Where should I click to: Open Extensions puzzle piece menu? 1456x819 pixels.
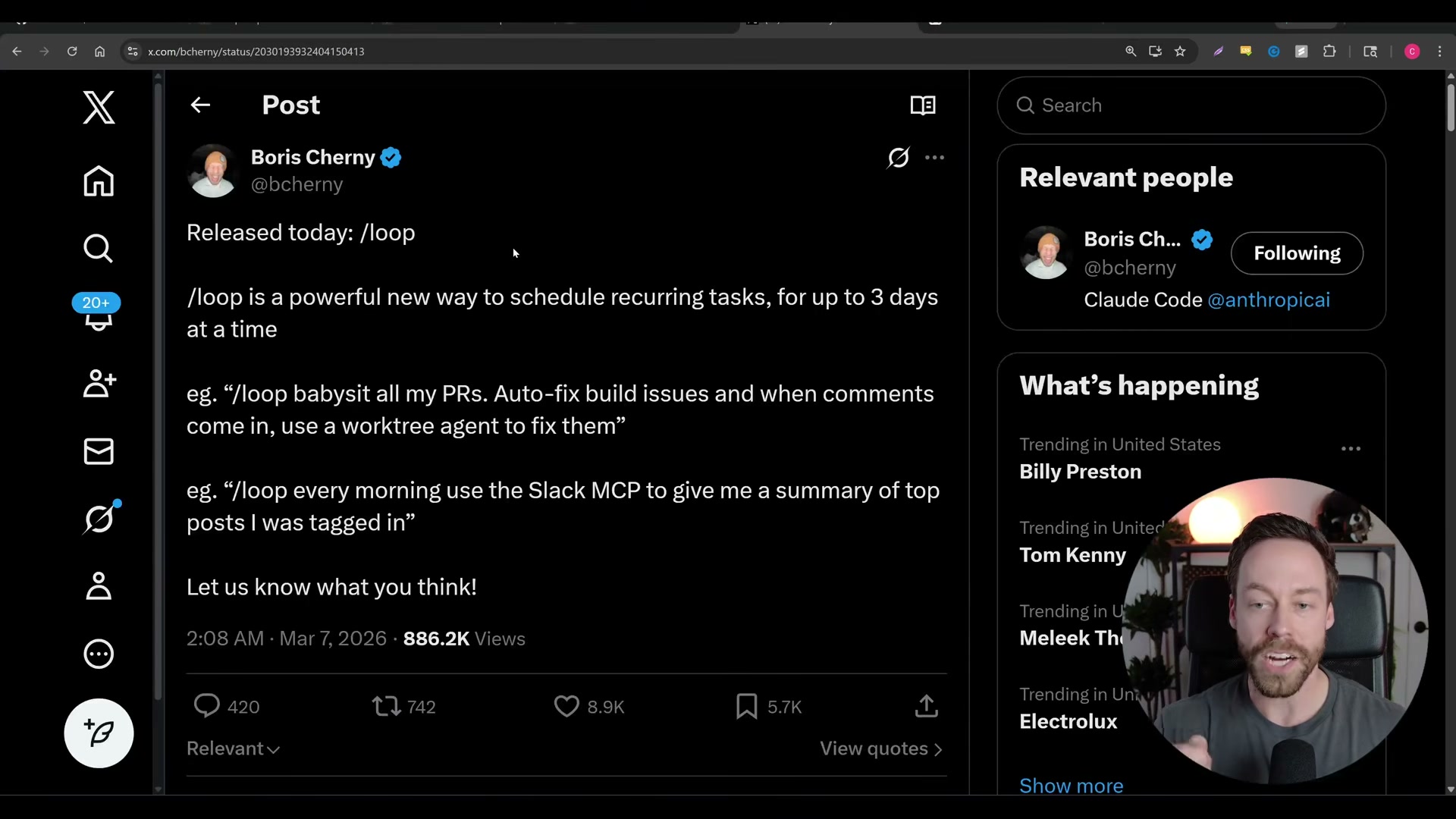tap(1329, 52)
